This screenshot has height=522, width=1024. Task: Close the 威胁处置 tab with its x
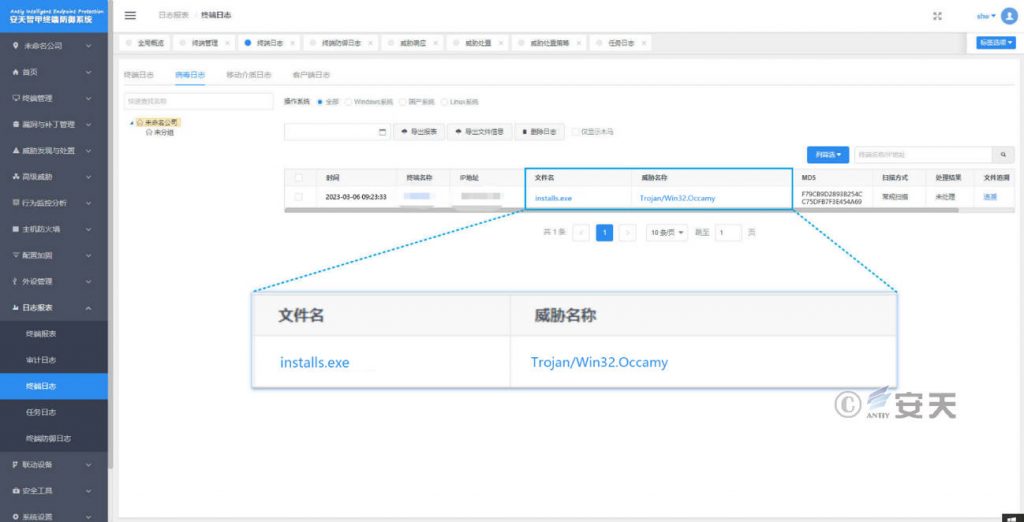click(x=500, y=43)
